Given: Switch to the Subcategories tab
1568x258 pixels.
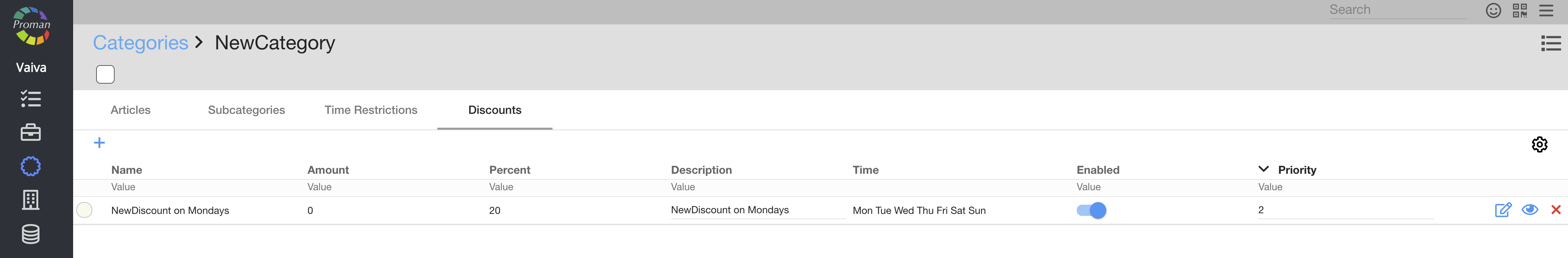Looking at the screenshot, I should 246,110.
